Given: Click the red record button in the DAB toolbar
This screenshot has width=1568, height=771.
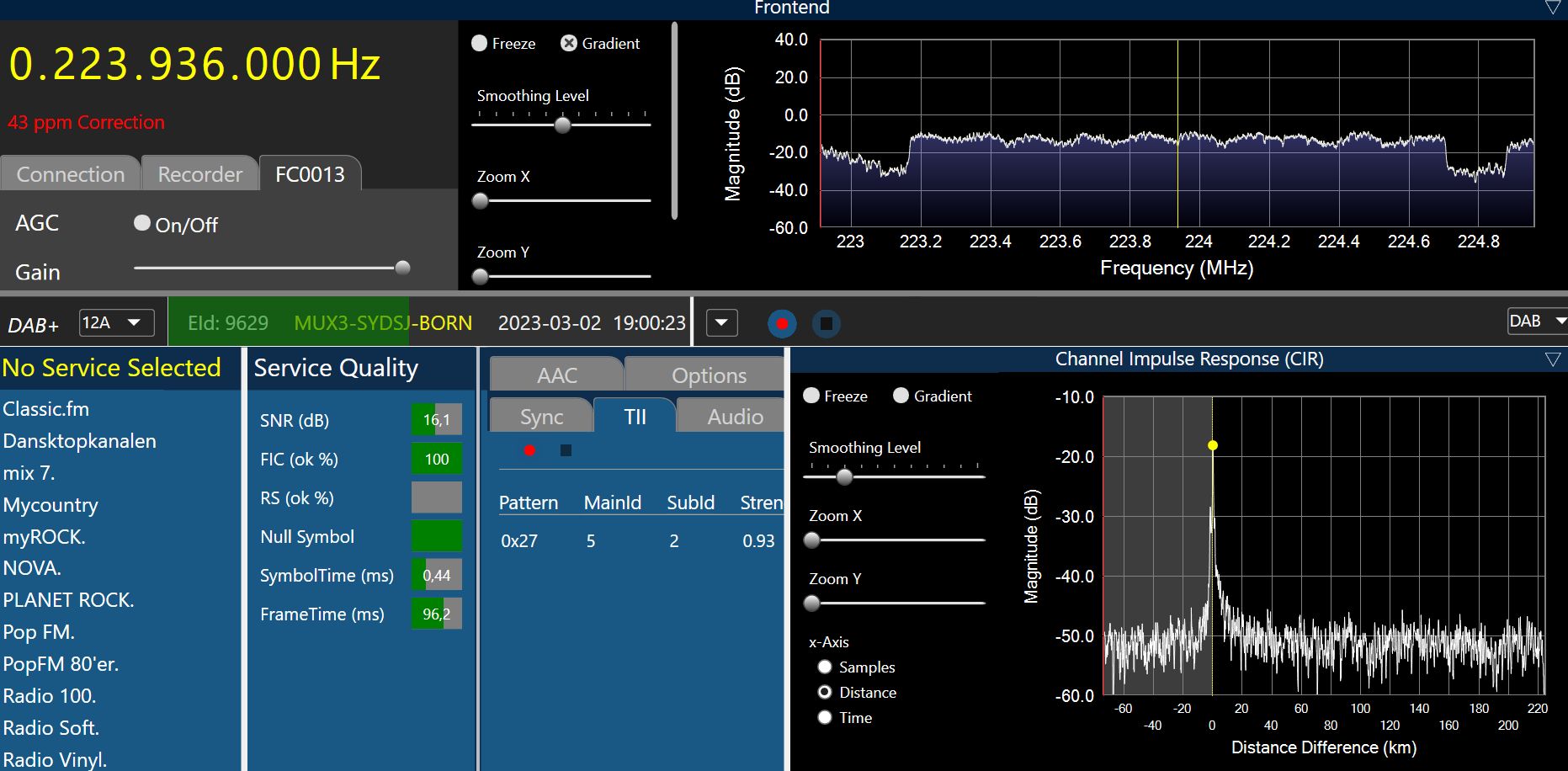Looking at the screenshot, I should pyautogui.click(x=782, y=323).
